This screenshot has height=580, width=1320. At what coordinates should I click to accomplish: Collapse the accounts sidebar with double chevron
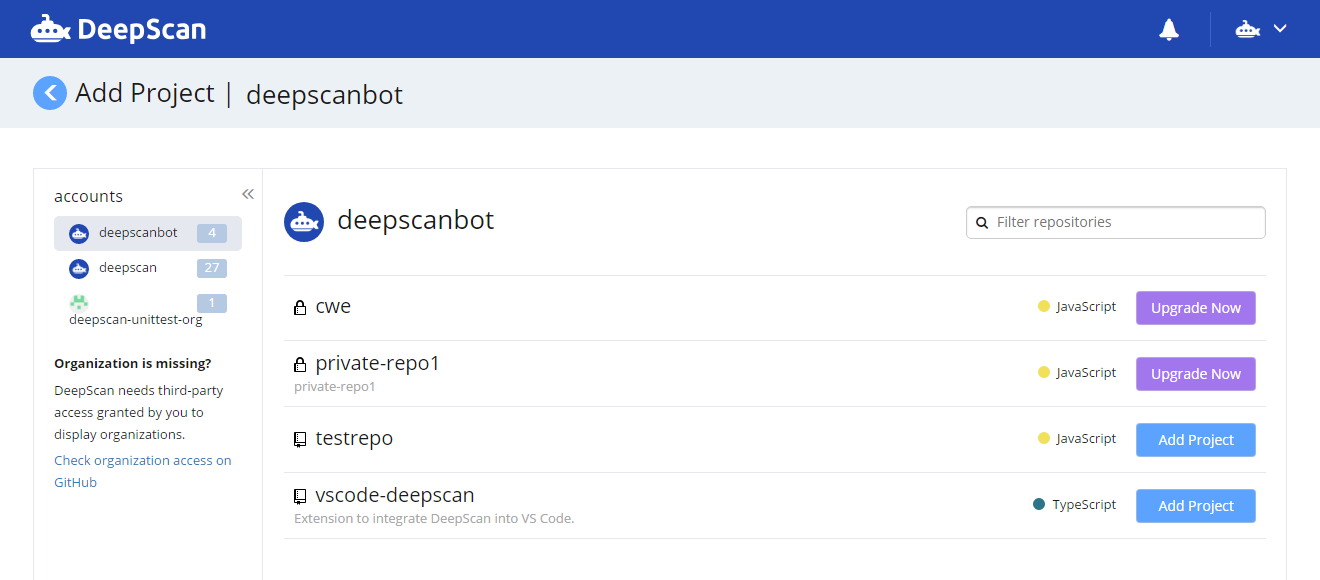pyautogui.click(x=248, y=194)
